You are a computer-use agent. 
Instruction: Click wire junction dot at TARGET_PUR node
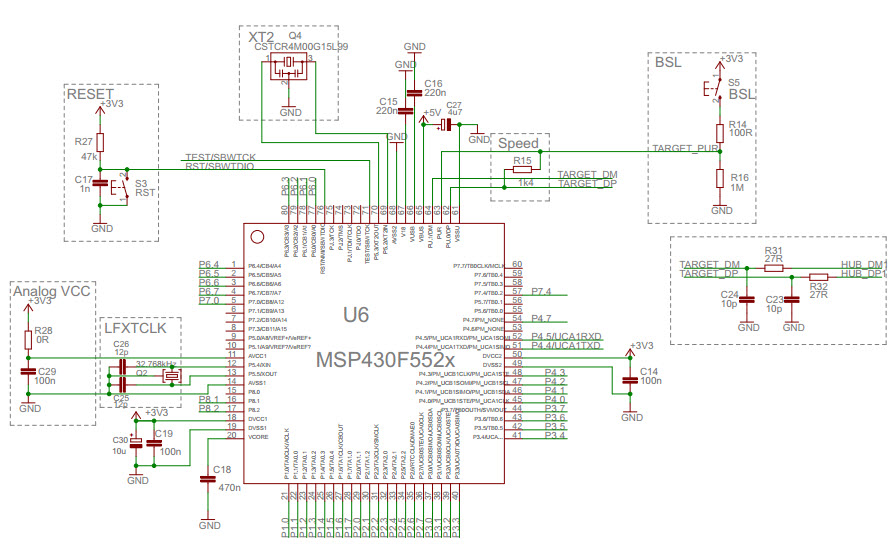(x=720, y=152)
